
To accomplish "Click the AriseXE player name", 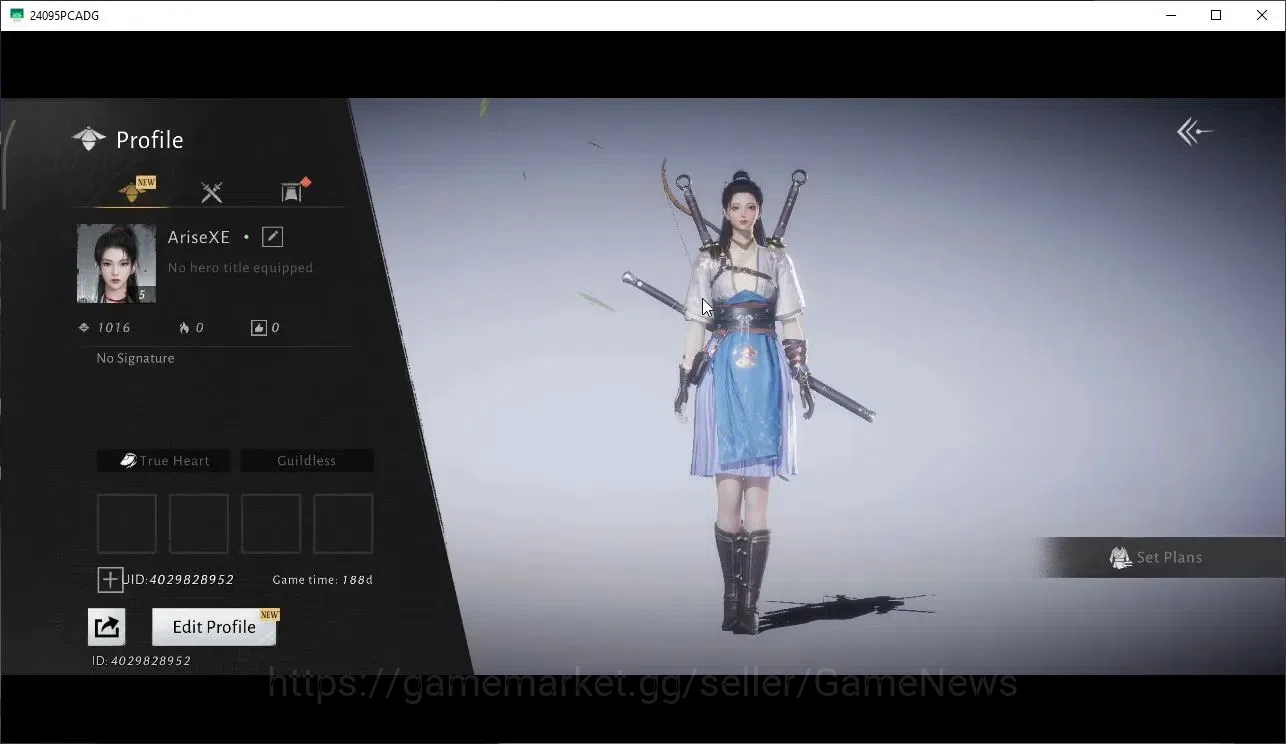I will [x=199, y=237].
